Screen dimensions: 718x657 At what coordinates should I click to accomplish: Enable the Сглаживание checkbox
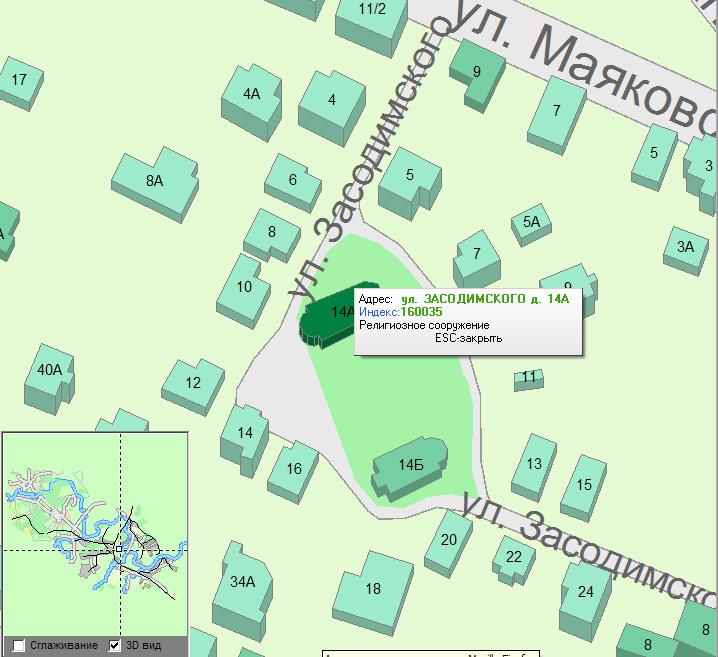[18, 646]
